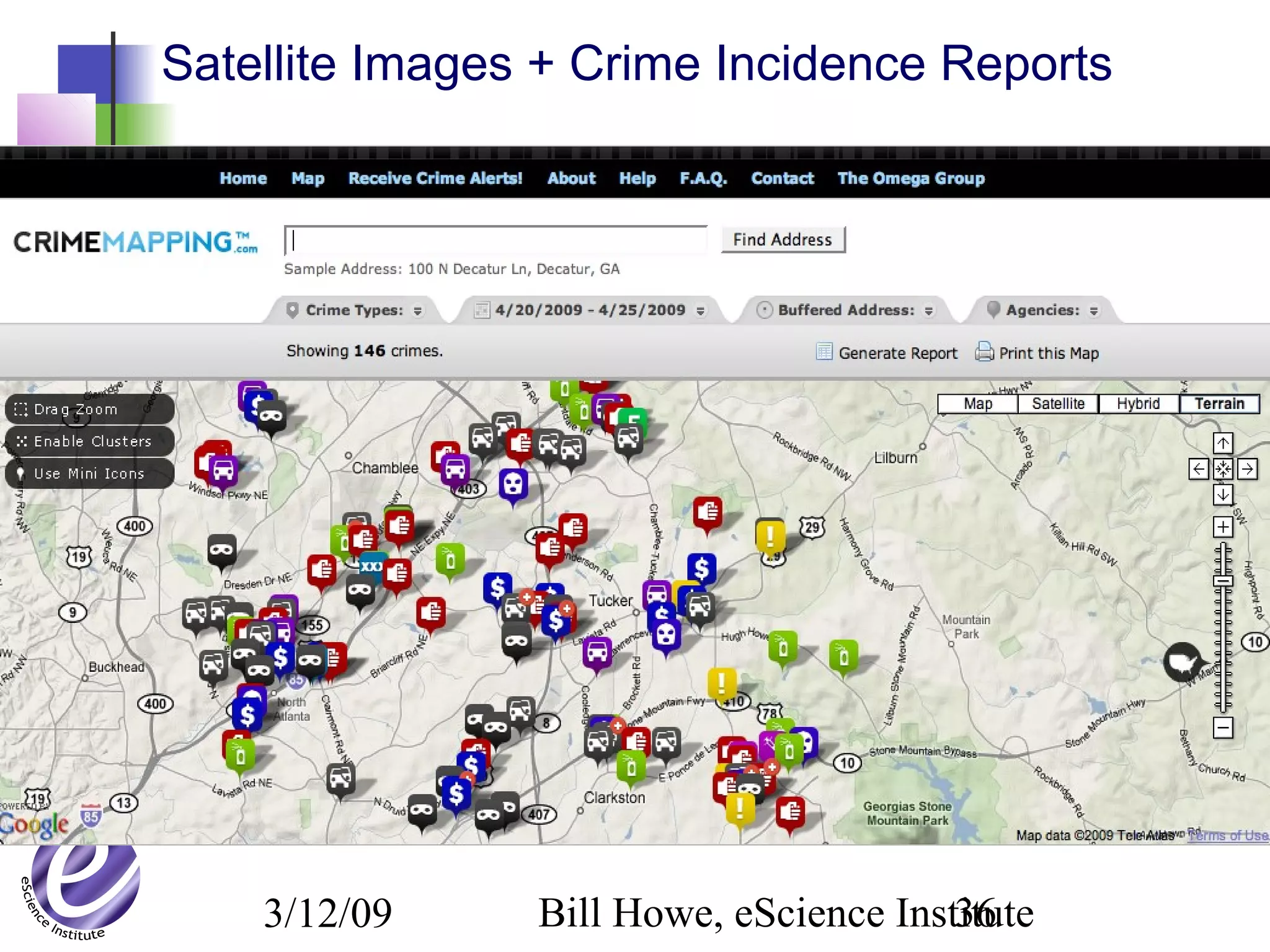This screenshot has width=1270, height=952.
Task: Pan the map up arrow
Action: (x=1223, y=443)
